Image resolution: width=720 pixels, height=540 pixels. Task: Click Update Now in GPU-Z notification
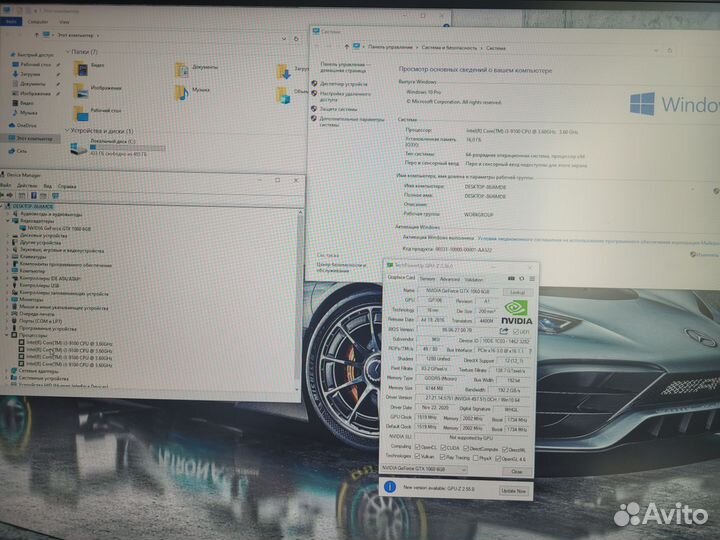click(x=513, y=491)
